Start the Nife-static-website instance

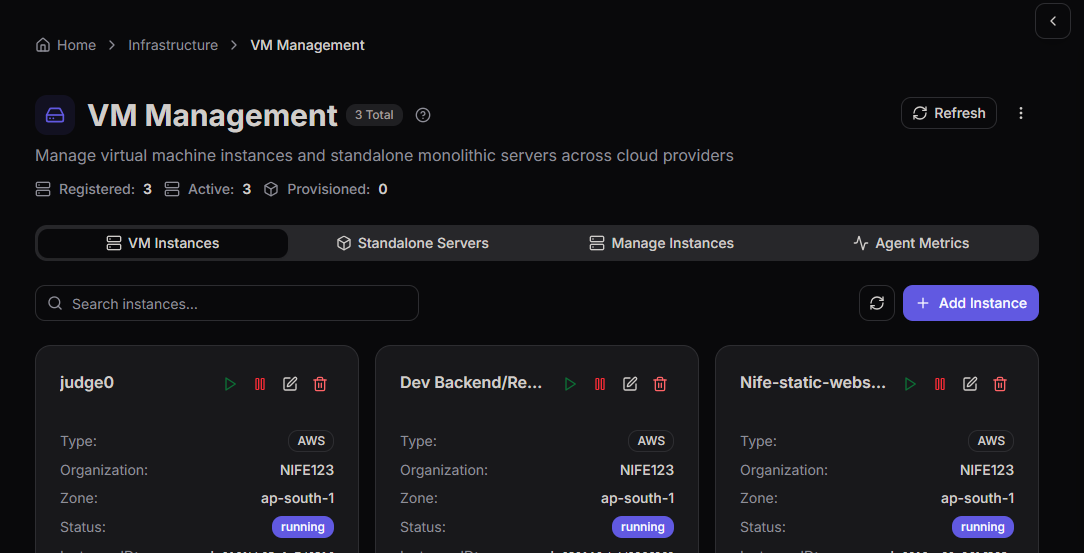[910, 384]
